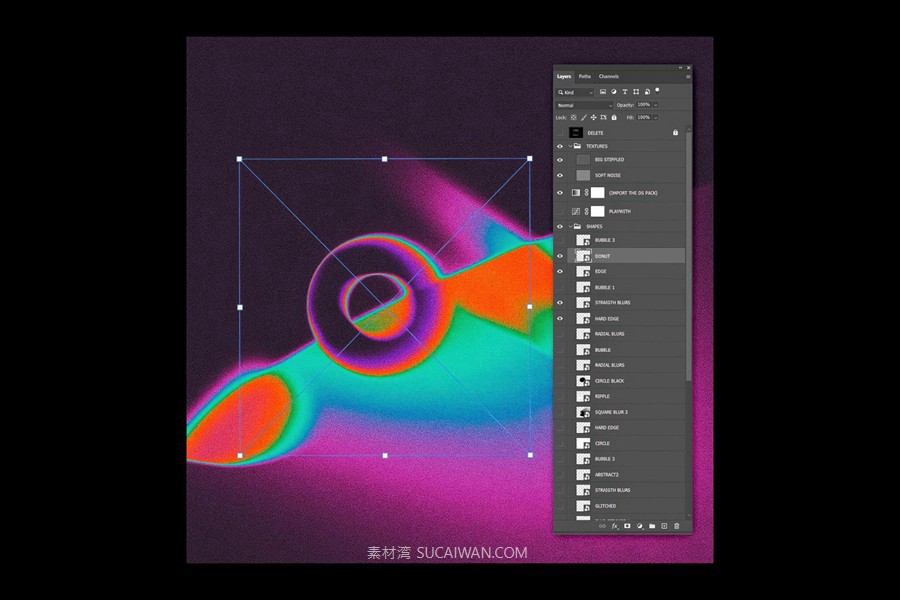Switch to the Channels tab
This screenshot has width=900, height=600.
coord(609,76)
